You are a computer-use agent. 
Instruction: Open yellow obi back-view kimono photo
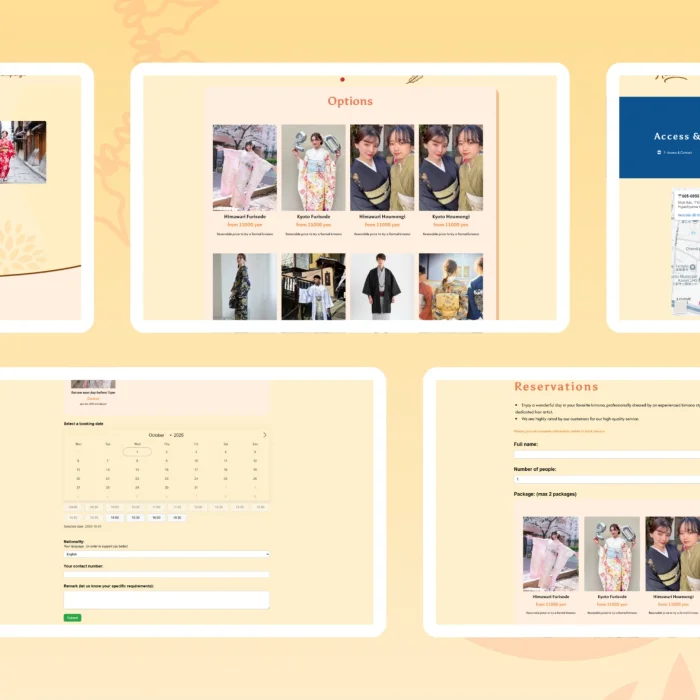pyautogui.click(x=451, y=287)
